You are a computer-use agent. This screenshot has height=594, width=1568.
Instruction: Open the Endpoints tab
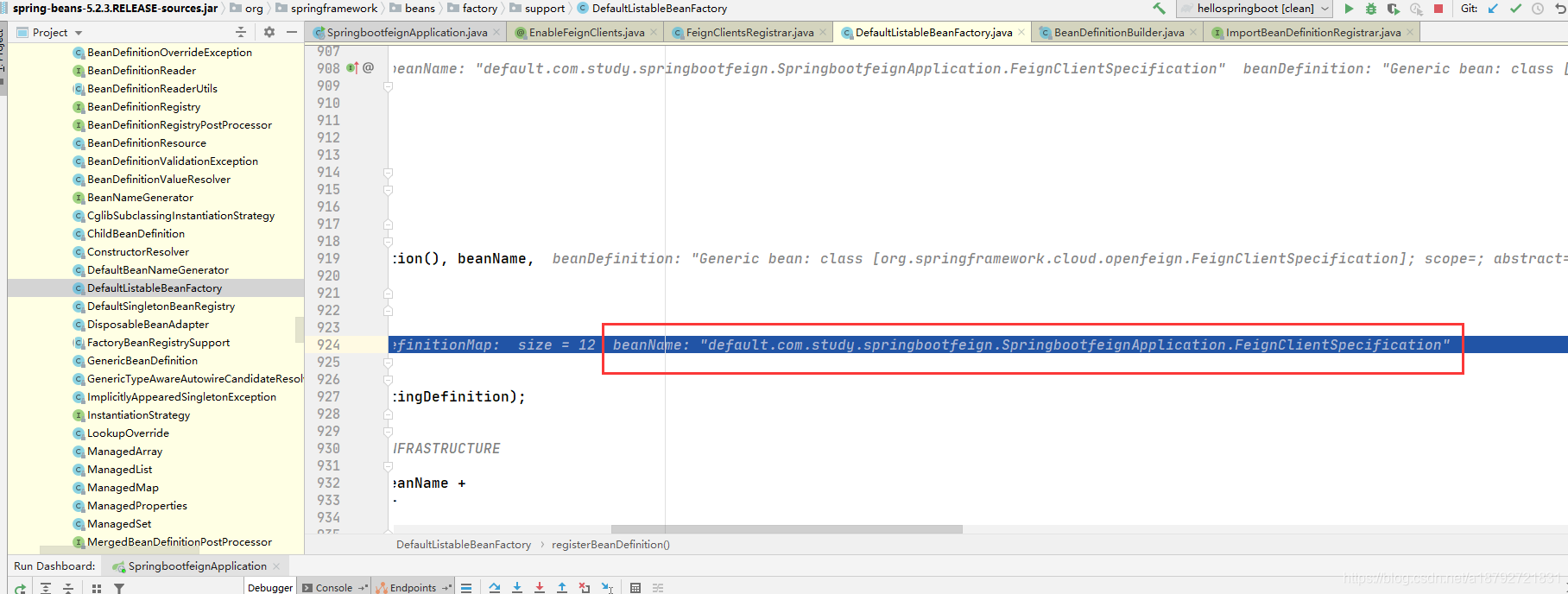(413, 588)
